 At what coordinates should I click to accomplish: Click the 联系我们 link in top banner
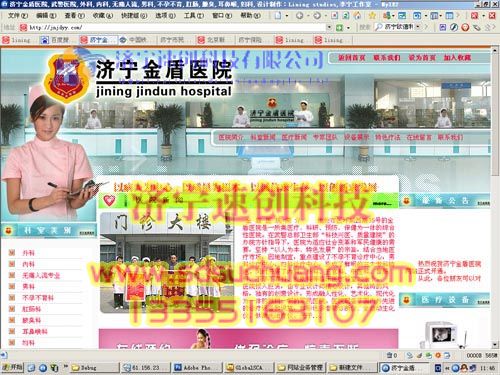tap(387, 58)
